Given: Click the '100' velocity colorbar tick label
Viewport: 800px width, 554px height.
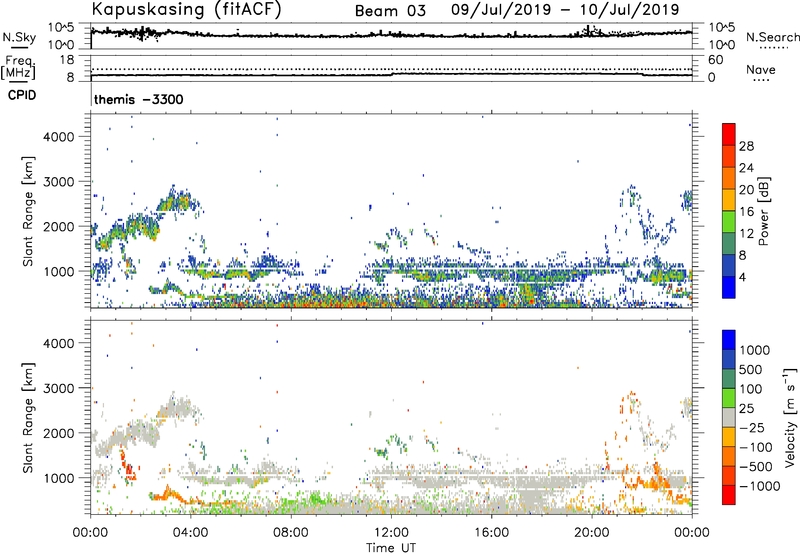Looking at the screenshot, I should click(751, 389).
